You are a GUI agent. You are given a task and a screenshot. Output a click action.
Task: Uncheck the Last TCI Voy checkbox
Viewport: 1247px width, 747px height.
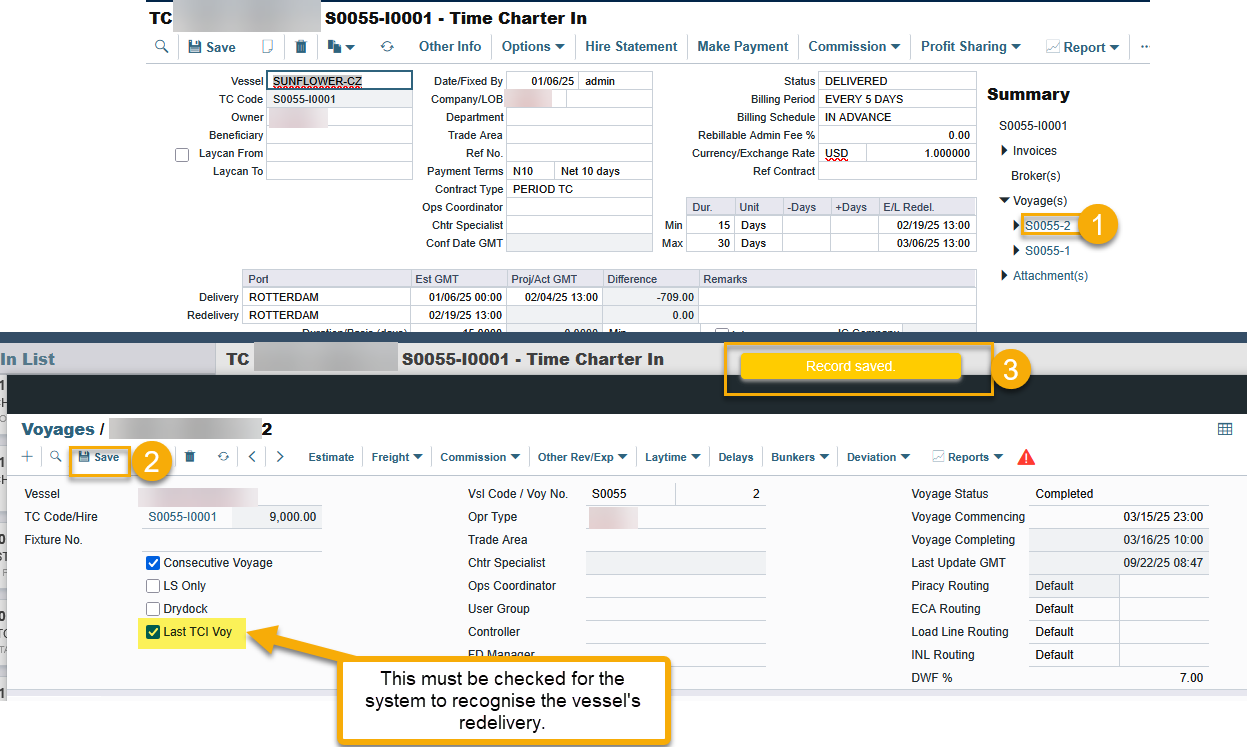[x=153, y=632]
